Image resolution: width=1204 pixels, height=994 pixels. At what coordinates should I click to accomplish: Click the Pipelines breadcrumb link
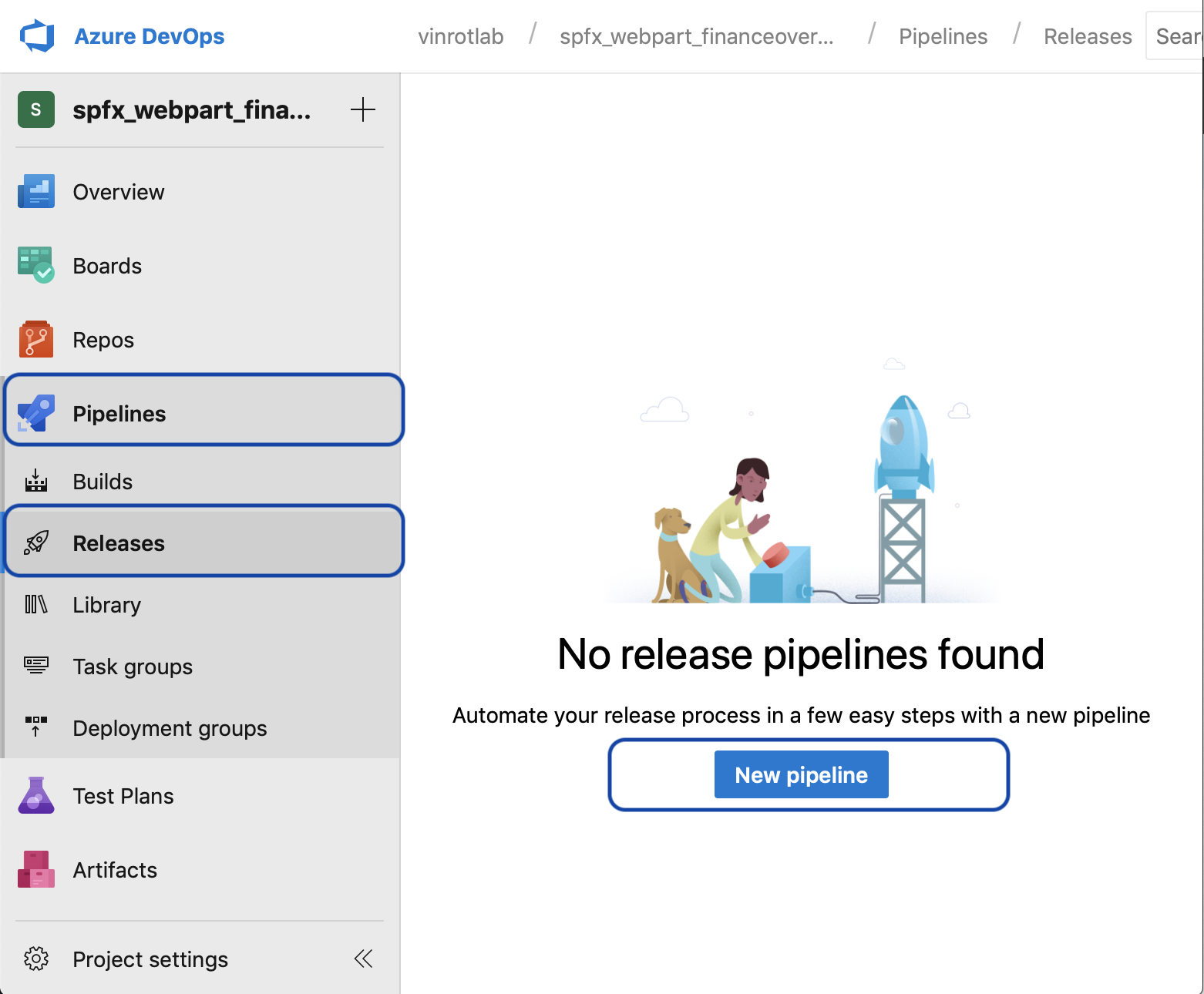pyautogui.click(x=943, y=36)
